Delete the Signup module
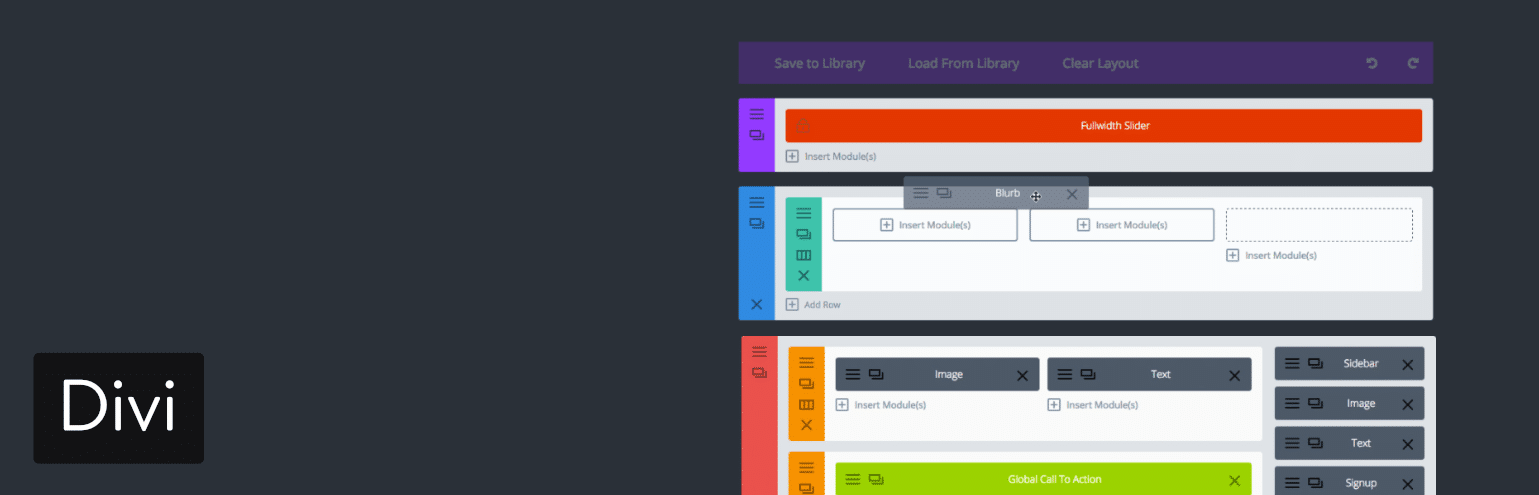This screenshot has height=495, width=1539. [x=1407, y=484]
